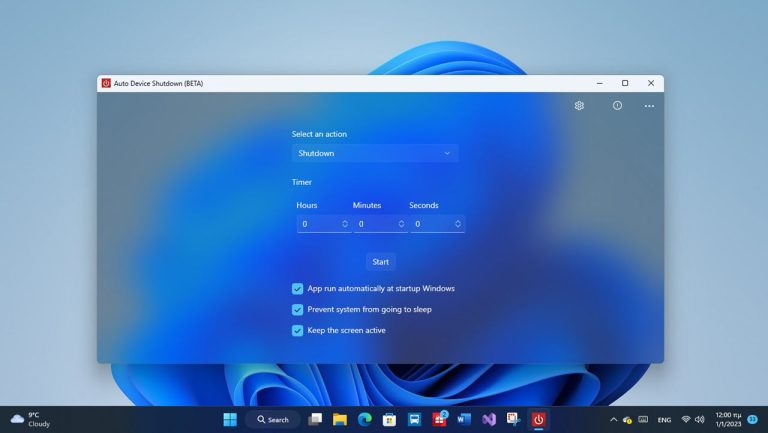Screen dimensions: 768x433
Task: Show hidden system tray icons
Action: [613, 419]
